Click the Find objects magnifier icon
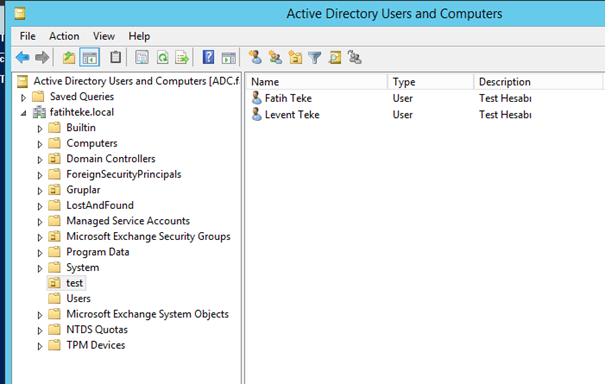 335,58
